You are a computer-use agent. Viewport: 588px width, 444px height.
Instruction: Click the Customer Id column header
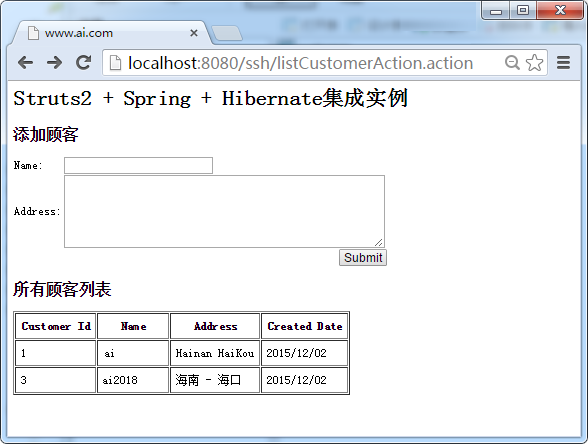pos(56,326)
